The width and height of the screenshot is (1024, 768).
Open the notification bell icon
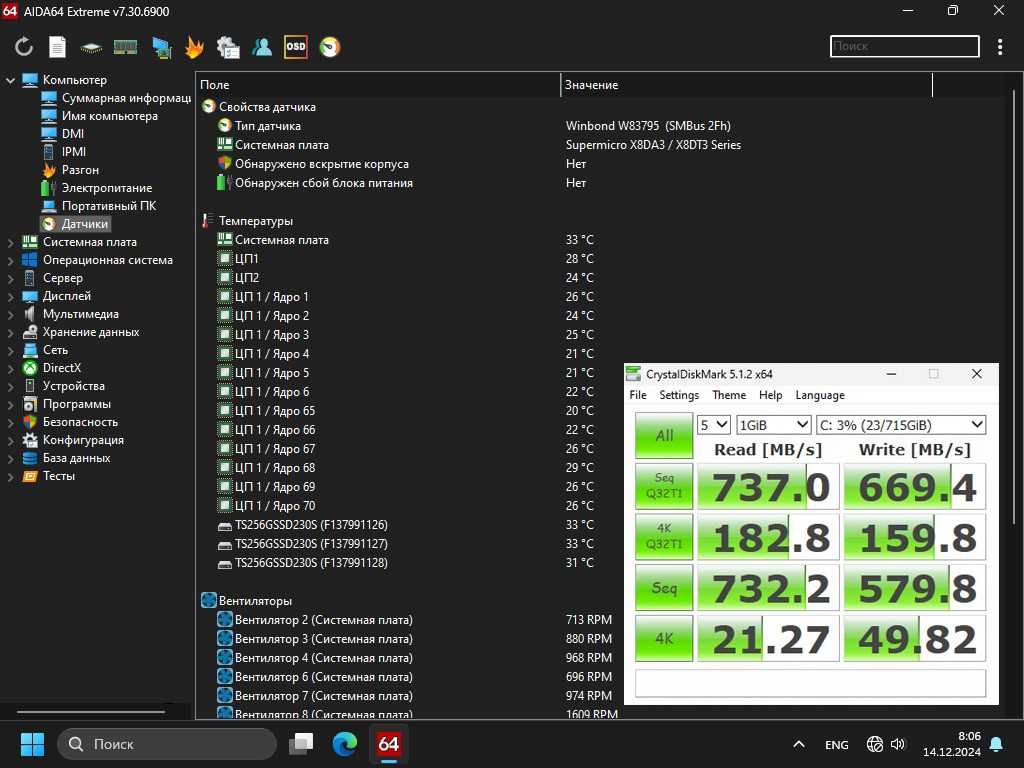coord(997,744)
